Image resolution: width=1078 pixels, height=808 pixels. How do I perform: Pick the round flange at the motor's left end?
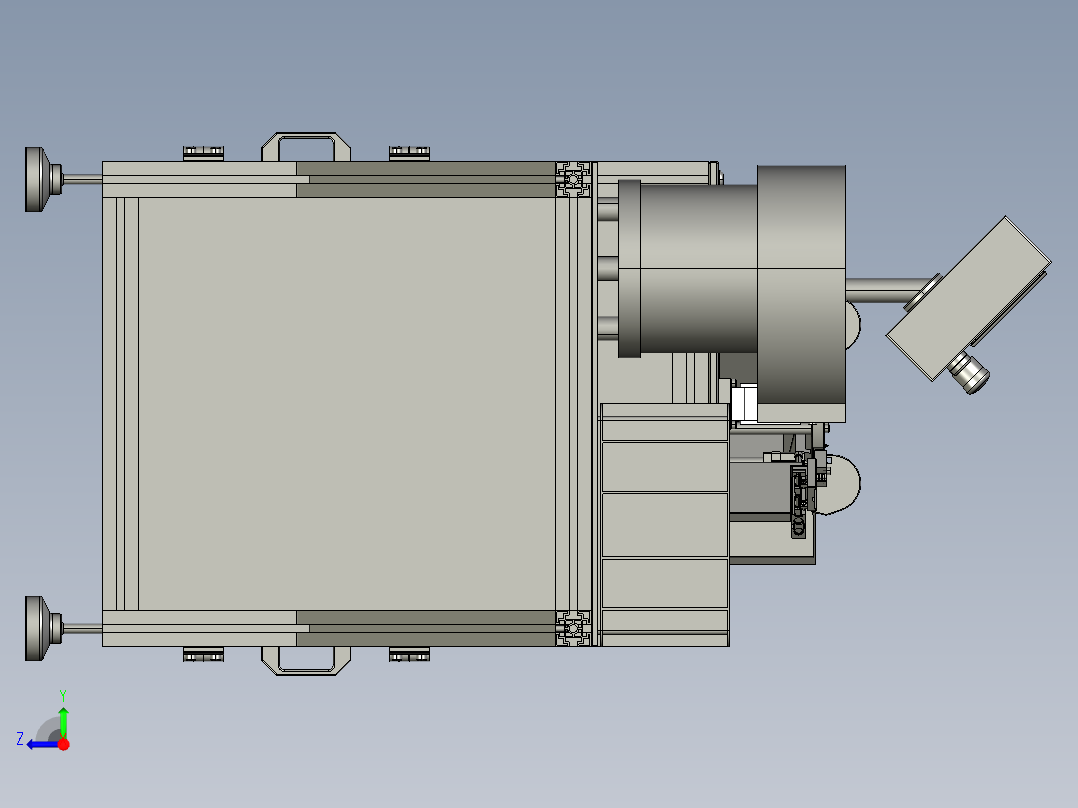(x=629, y=269)
